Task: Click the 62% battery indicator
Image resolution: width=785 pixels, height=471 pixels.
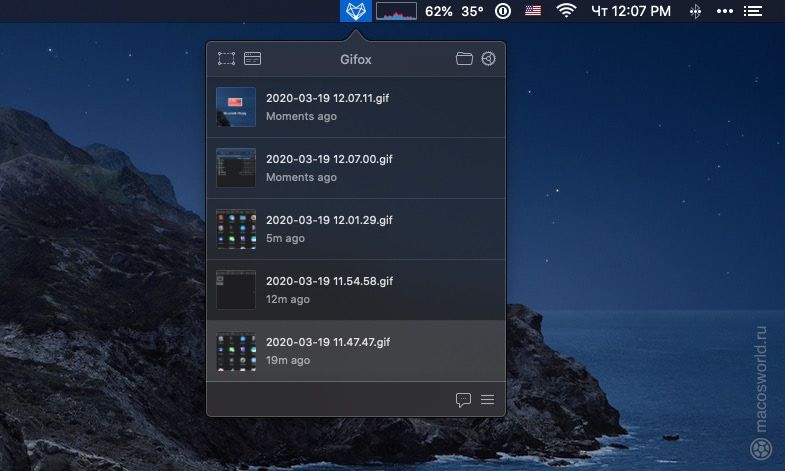Action: pos(439,11)
